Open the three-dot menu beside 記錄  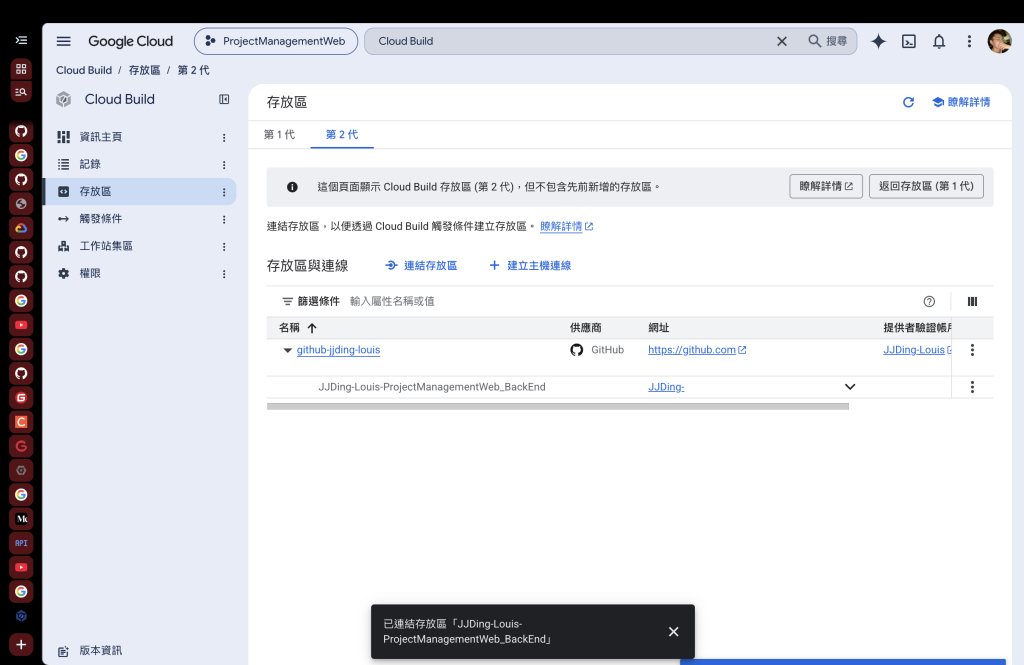pos(224,165)
